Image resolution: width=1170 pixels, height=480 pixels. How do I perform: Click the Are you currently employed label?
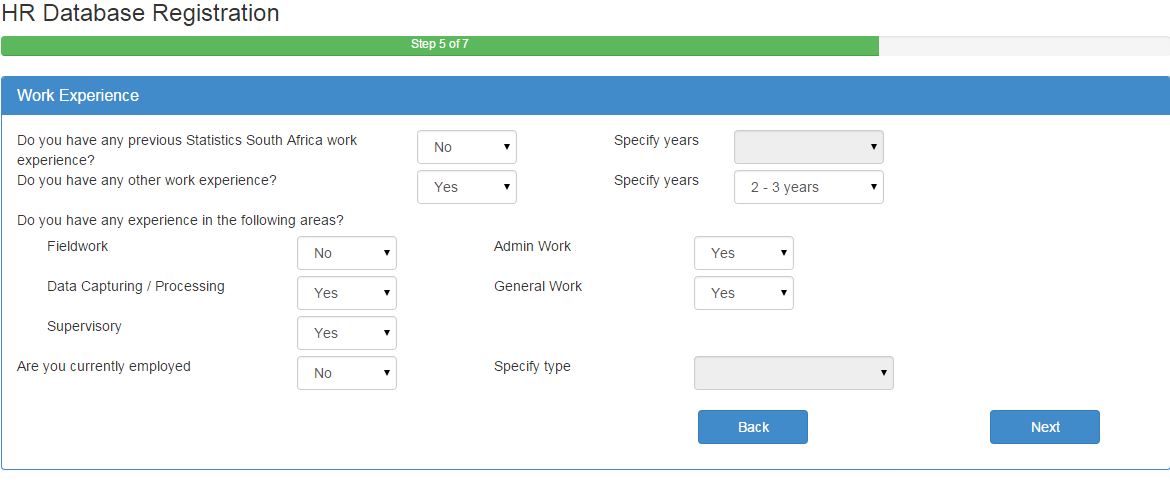tap(104, 367)
